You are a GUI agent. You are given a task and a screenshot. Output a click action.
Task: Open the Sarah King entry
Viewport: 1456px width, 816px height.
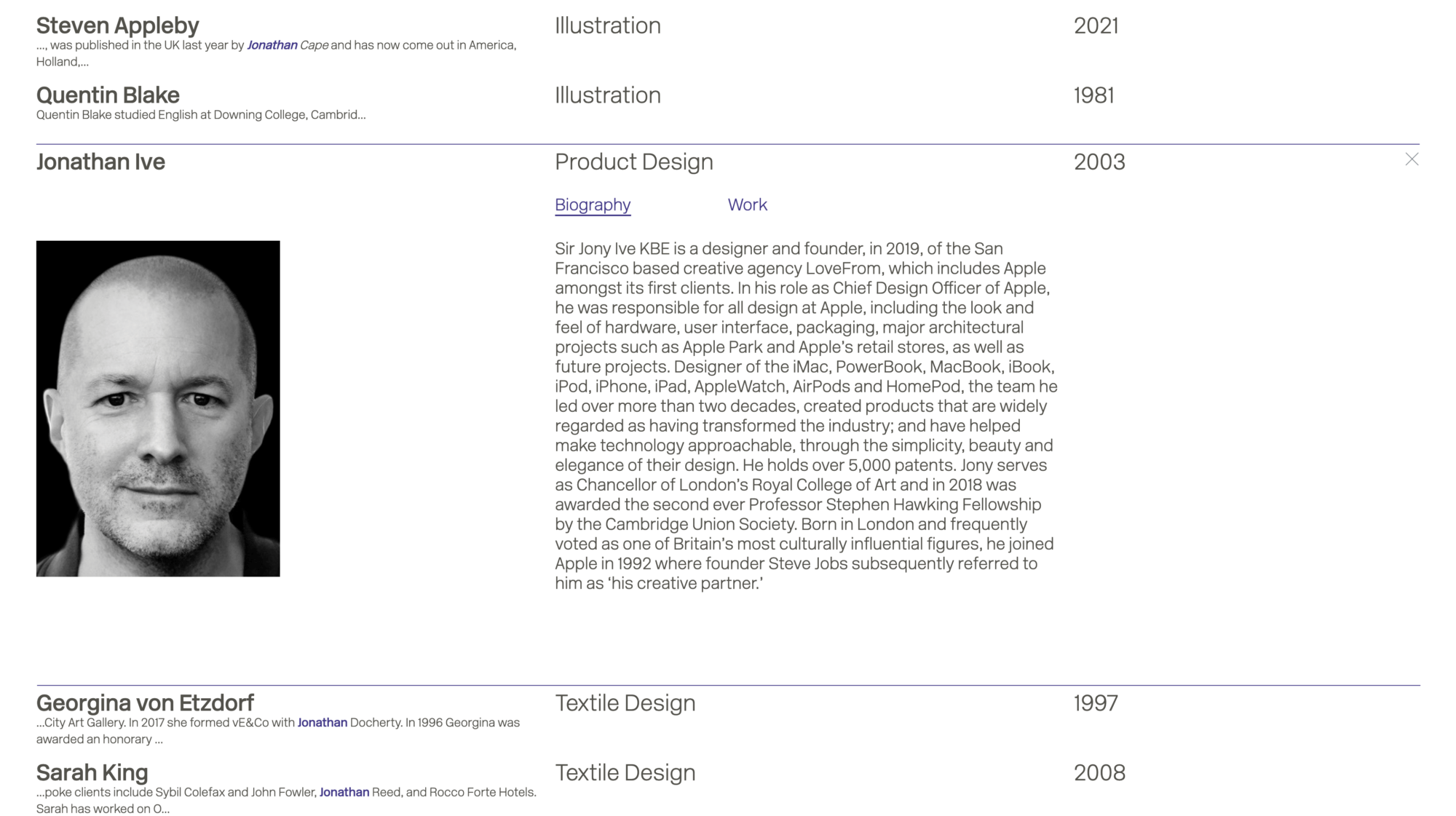point(92,773)
